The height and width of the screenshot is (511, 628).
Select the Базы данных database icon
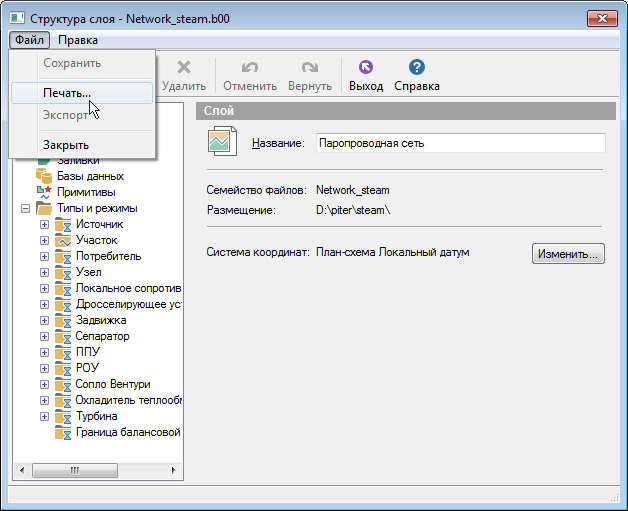click(x=44, y=176)
